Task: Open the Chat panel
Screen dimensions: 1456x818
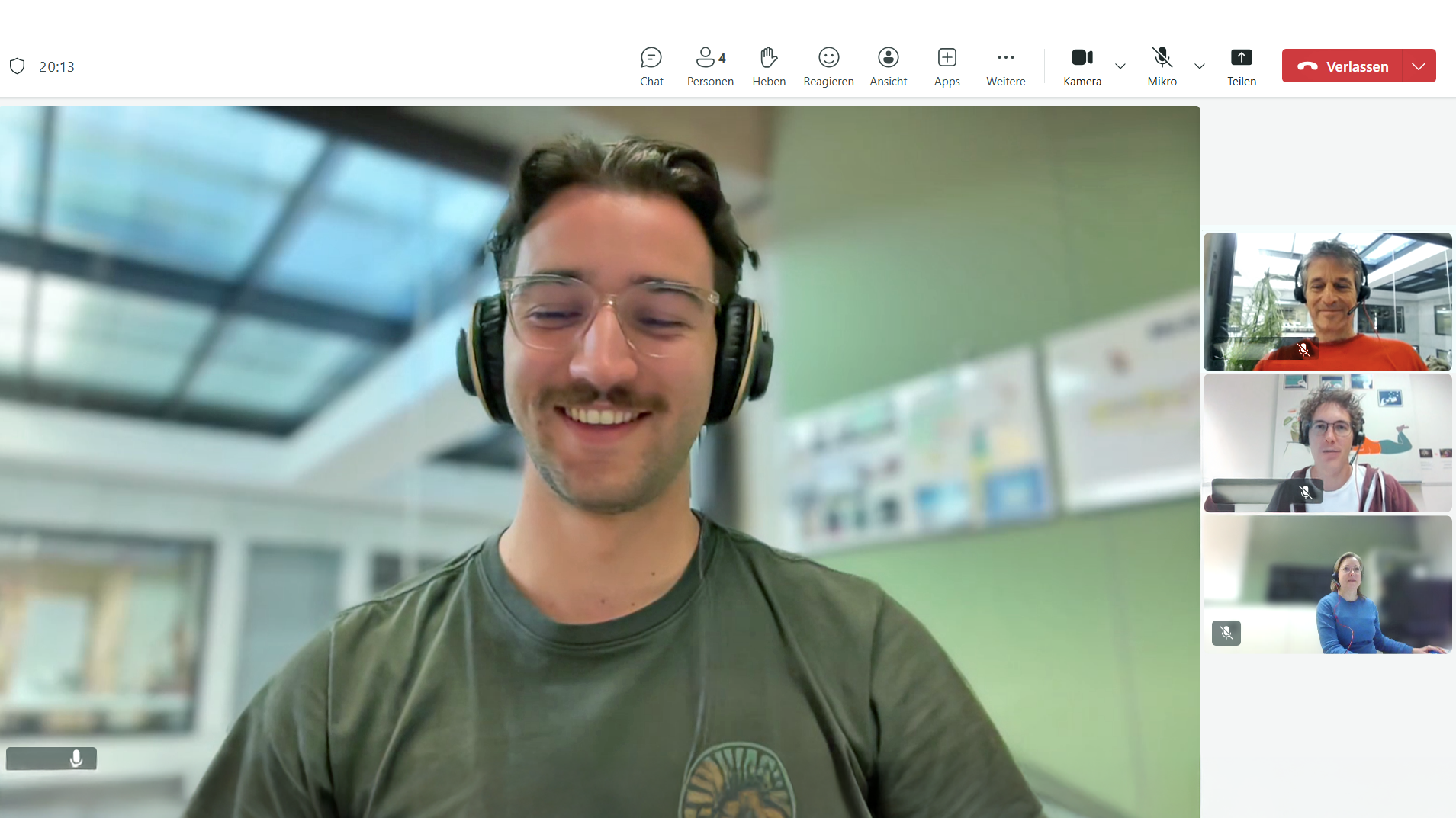Action: tap(651, 66)
